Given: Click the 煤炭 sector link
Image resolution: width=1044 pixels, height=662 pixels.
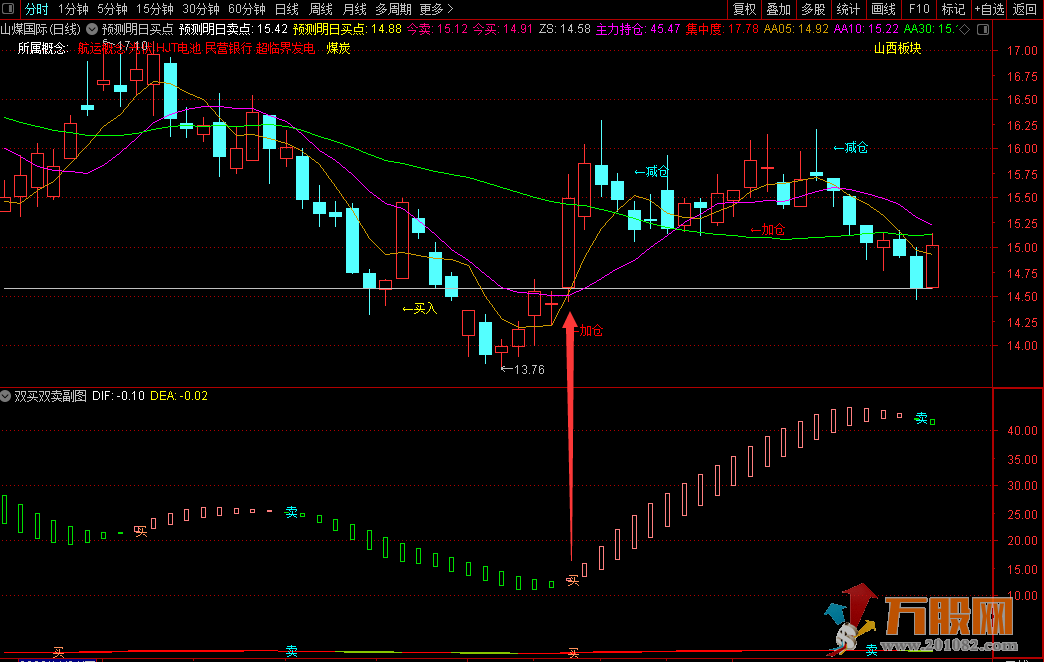Looking at the screenshot, I should (x=338, y=49).
